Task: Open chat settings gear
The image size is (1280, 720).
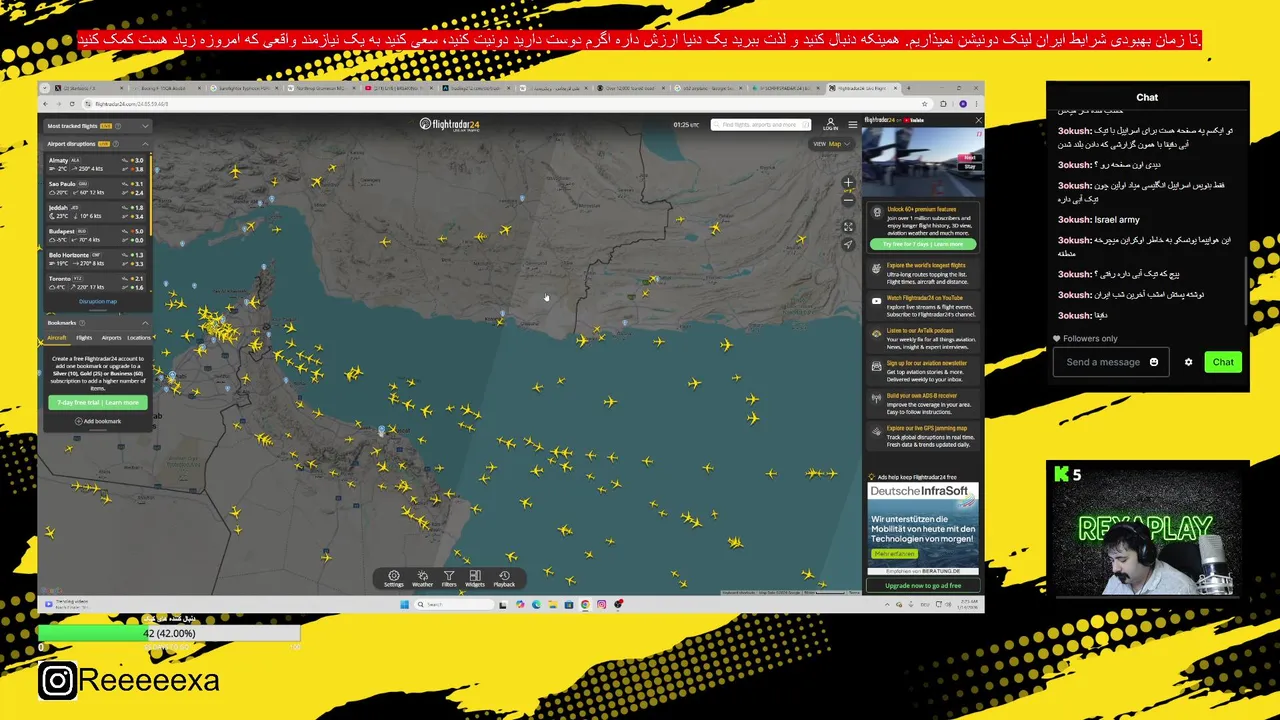Action: tap(1188, 362)
